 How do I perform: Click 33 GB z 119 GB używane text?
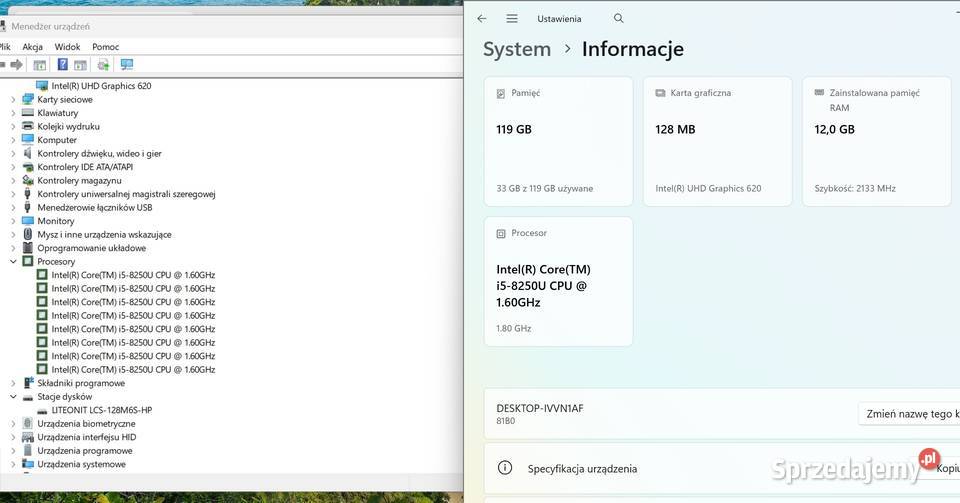544,188
